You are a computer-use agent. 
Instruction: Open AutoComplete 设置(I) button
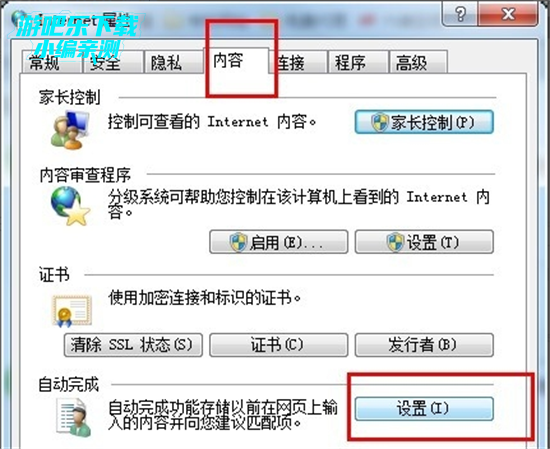point(424,409)
